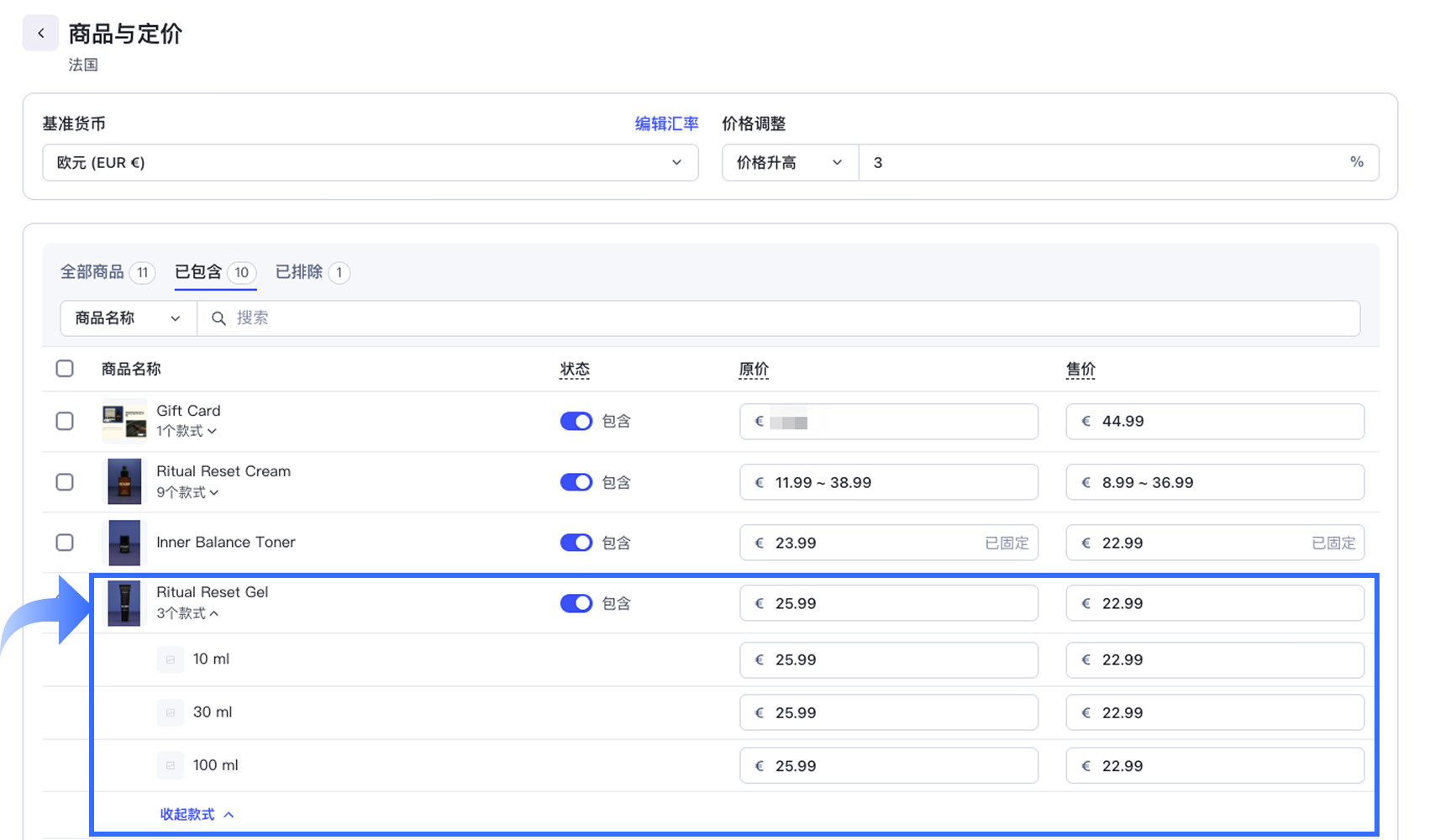1435x840 pixels.
Task: Switch to the 全部商品 tab
Action: click(92, 272)
